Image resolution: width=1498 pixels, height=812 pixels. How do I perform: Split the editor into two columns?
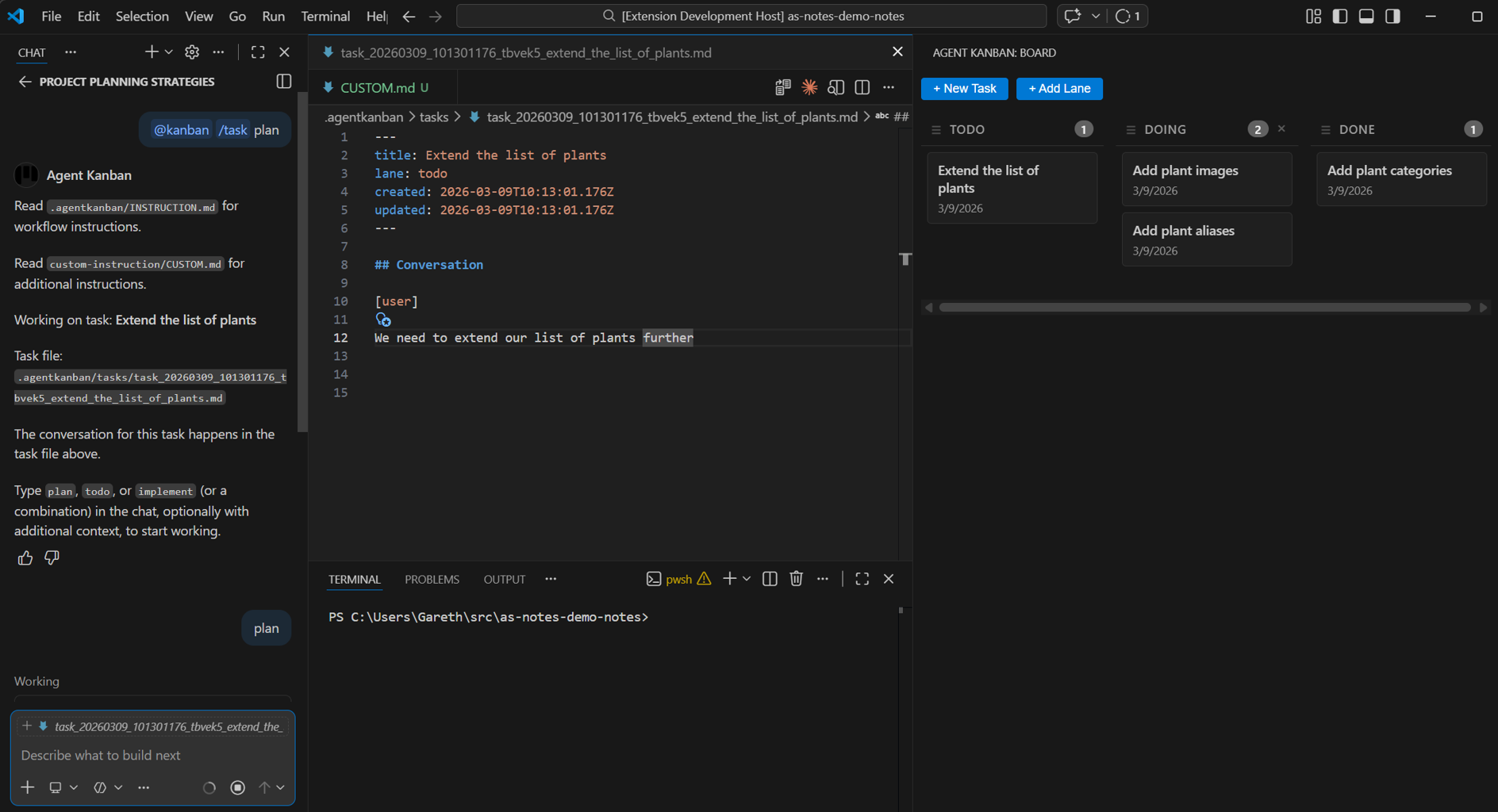(x=862, y=87)
